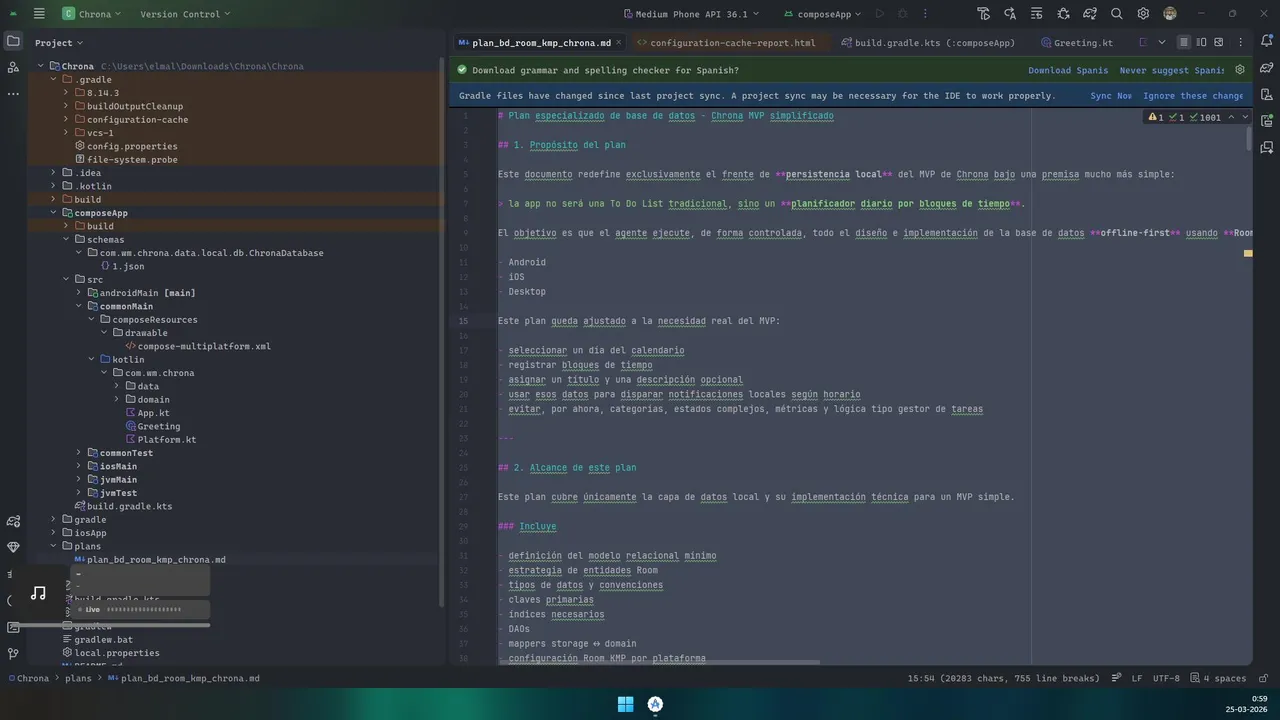Collapse the .gradle folder
The image size is (1280, 720).
tap(54, 79)
